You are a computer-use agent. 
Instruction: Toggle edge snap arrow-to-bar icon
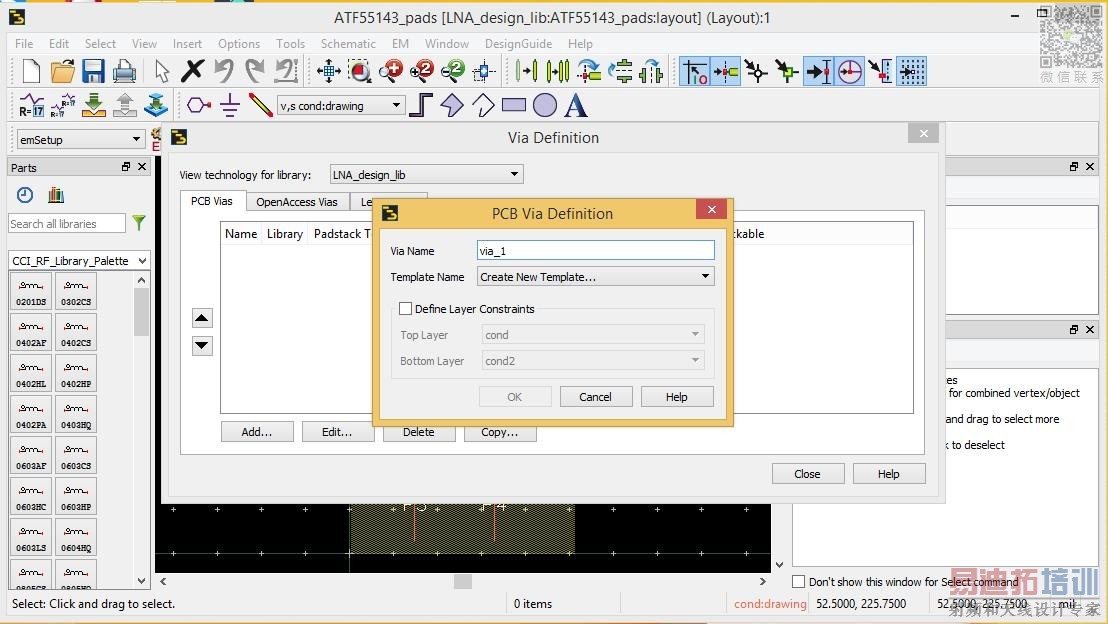point(819,71)
